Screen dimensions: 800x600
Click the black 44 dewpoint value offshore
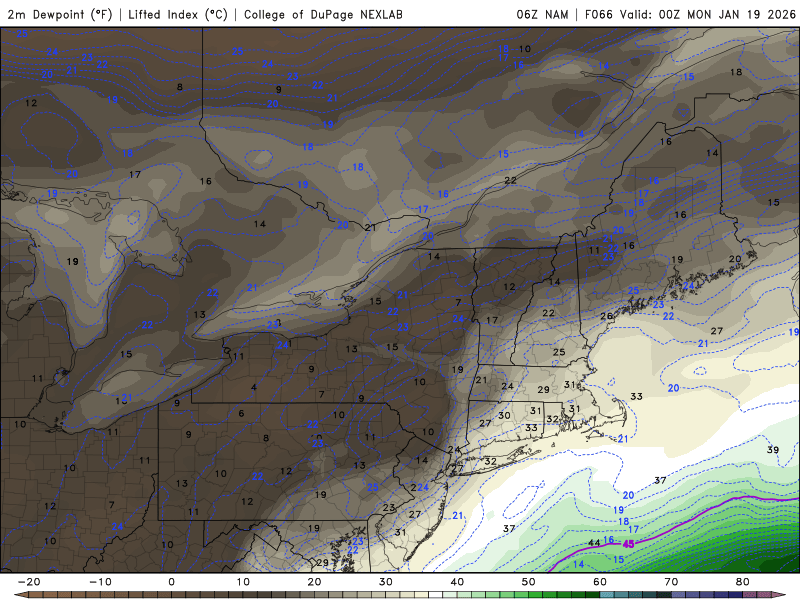[x=594, y=542]
